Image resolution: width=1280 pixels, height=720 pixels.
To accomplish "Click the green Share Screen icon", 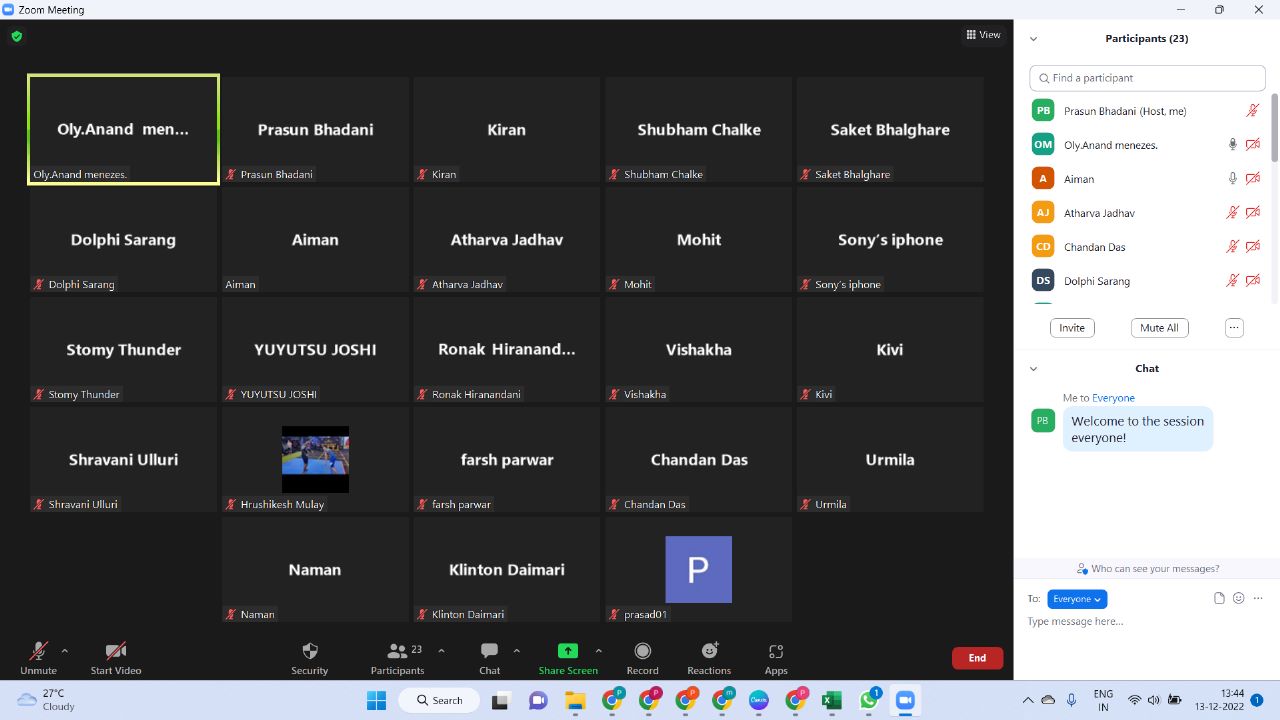I will point(568,651).
